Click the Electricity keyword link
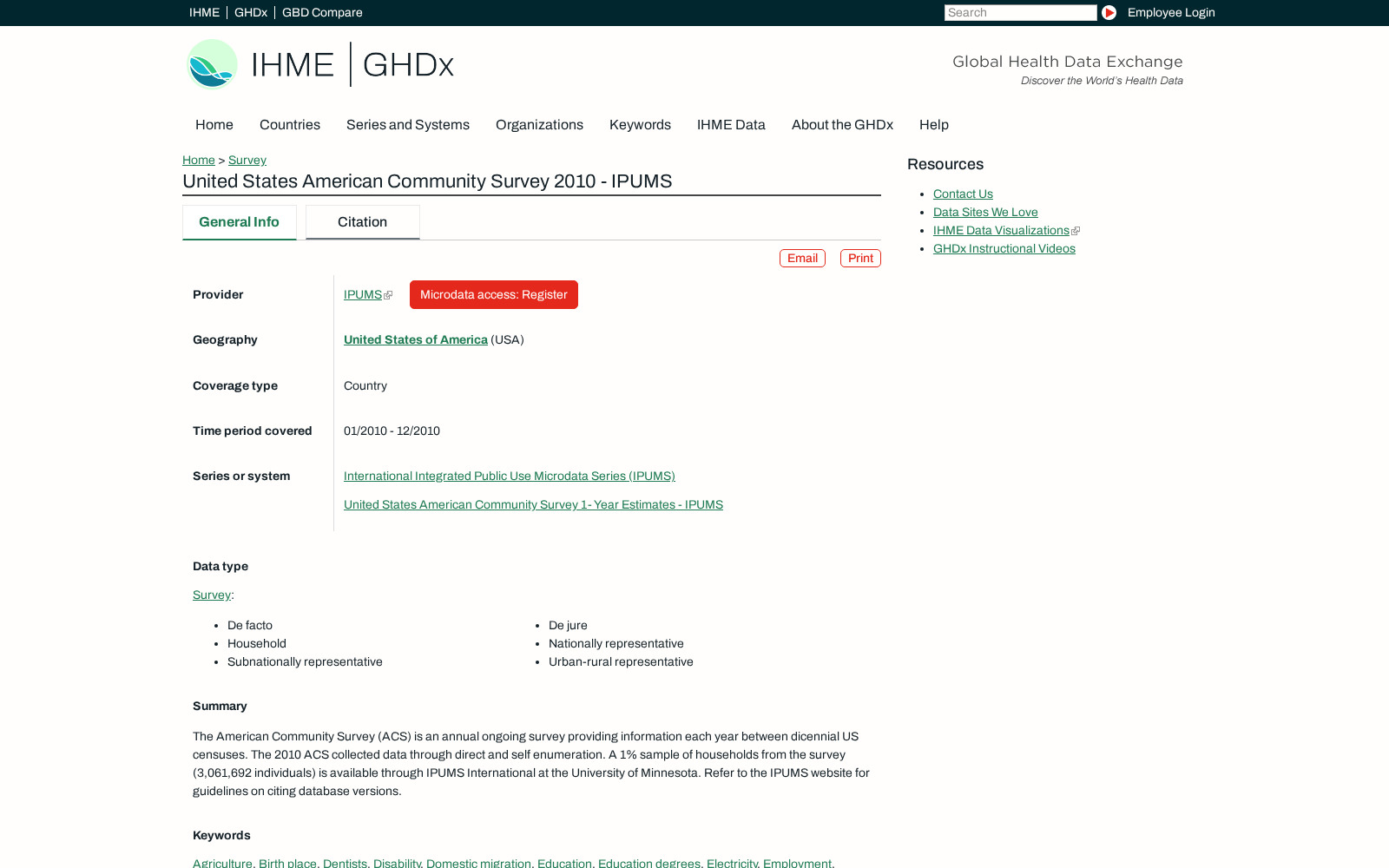 click(x=732, y=863)
